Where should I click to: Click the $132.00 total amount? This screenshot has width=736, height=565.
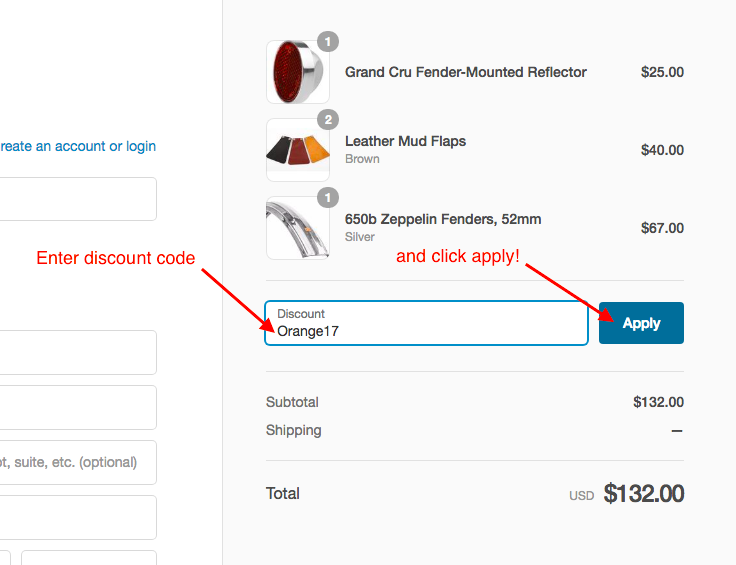[643, 494]
